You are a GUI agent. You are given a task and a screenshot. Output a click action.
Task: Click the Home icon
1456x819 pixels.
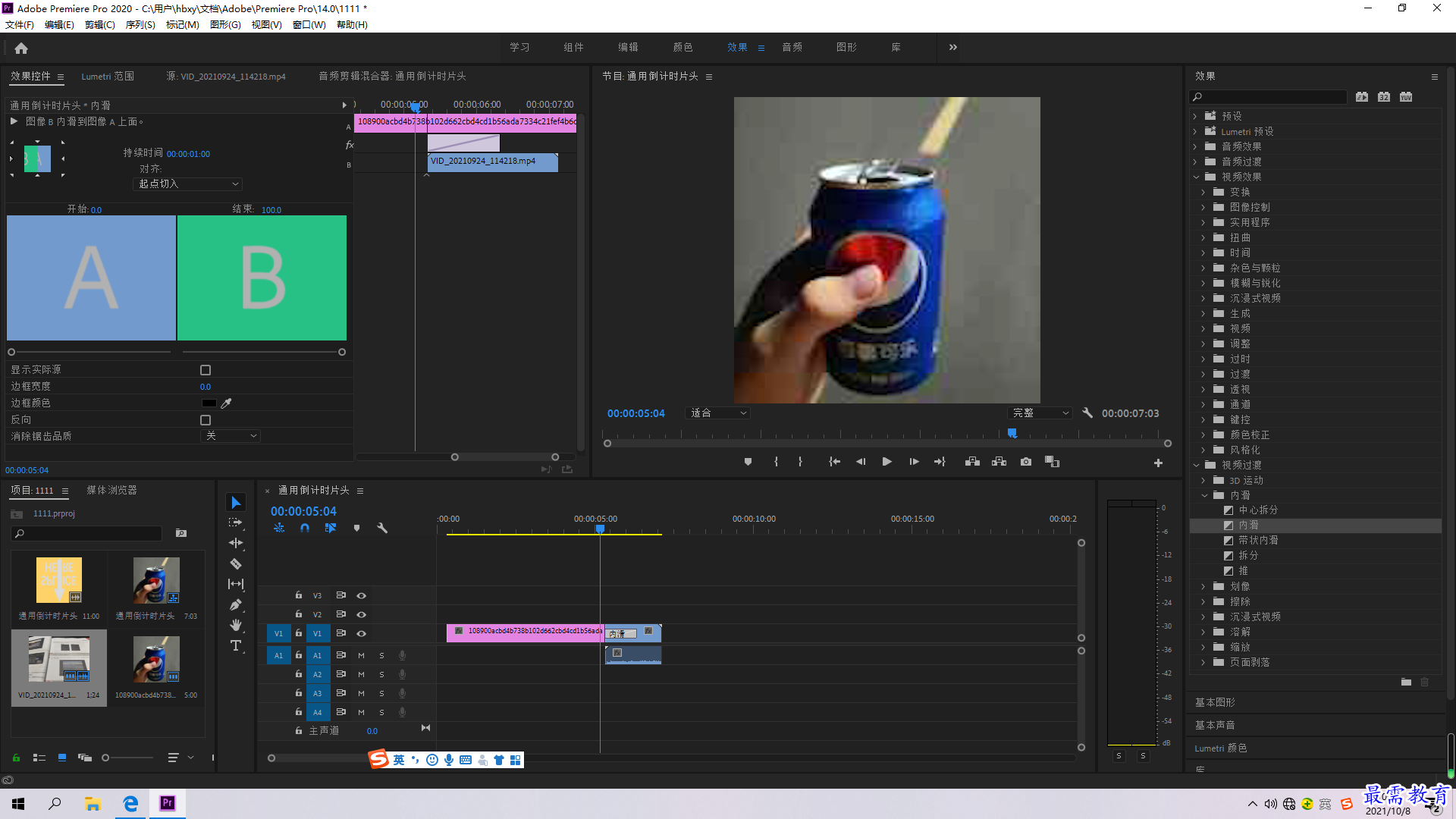pyautogui.click(x=21, y=48)
